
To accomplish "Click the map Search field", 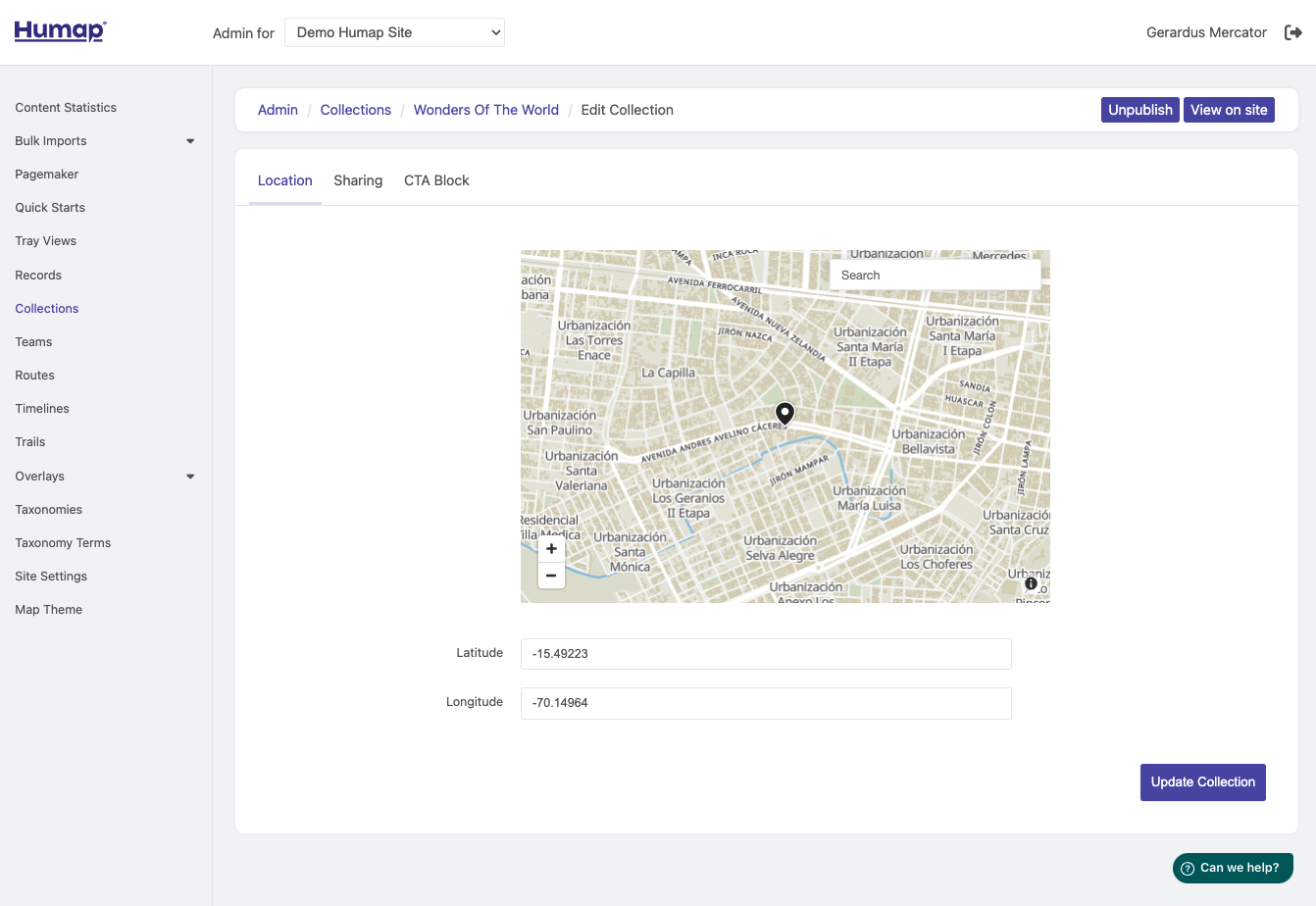I will point(935,275).
